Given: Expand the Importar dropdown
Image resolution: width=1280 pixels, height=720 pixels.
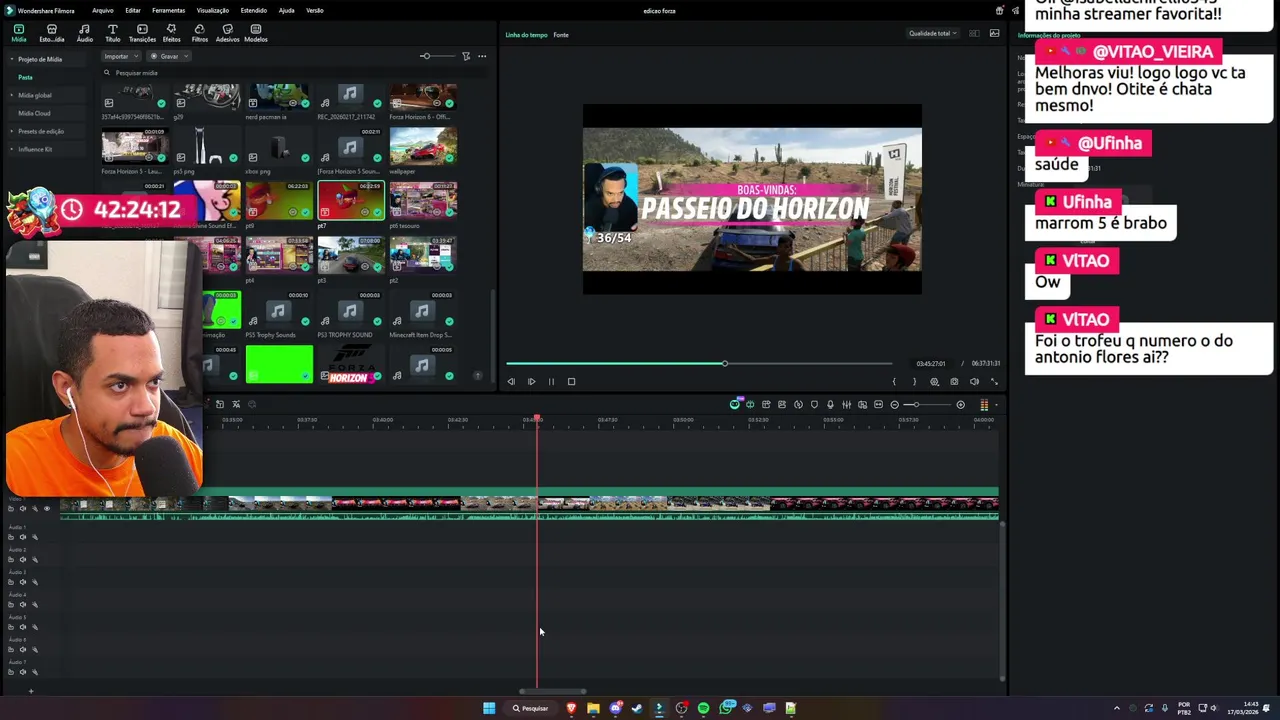Looking at the screenshot, I should pos(120,56).
